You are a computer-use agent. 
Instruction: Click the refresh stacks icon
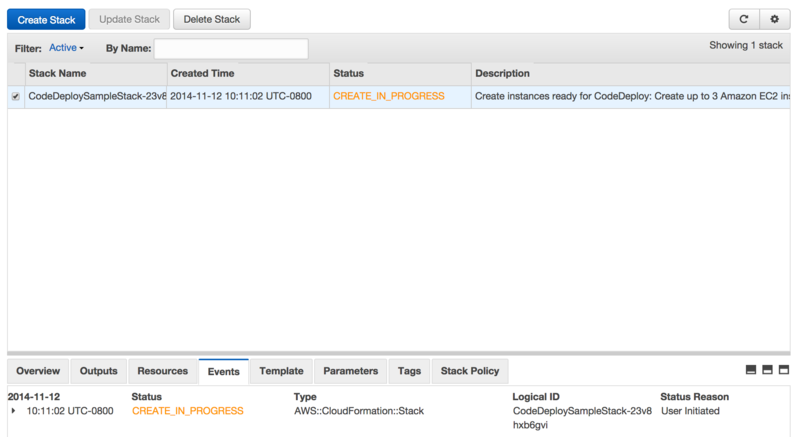[744, 19]
